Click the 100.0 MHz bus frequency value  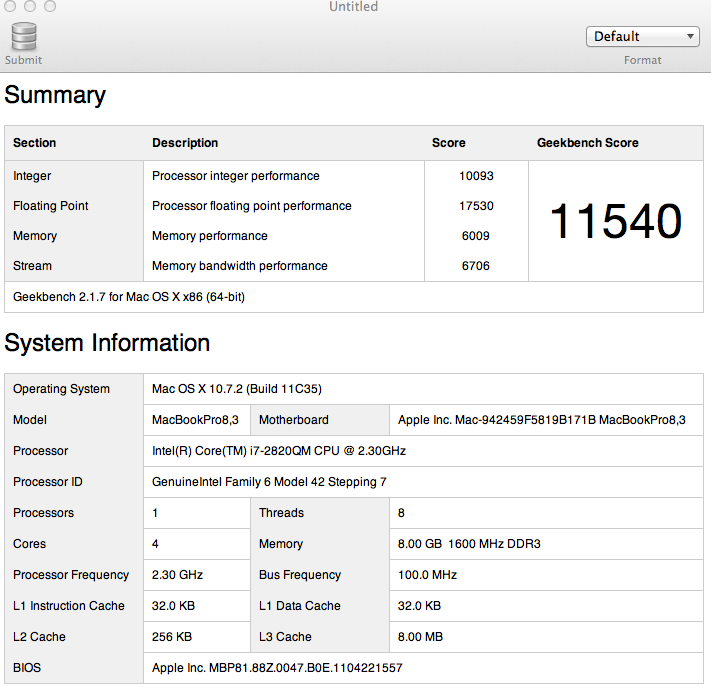click(427, 574)
